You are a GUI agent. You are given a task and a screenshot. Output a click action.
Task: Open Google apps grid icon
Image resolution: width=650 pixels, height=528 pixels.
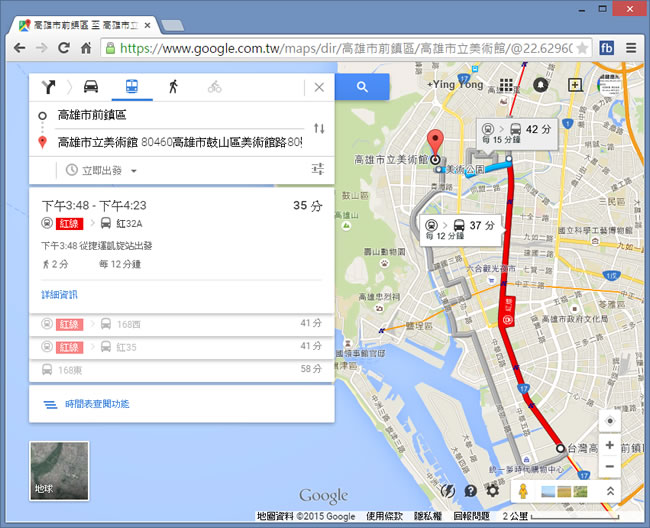point(506,86)
